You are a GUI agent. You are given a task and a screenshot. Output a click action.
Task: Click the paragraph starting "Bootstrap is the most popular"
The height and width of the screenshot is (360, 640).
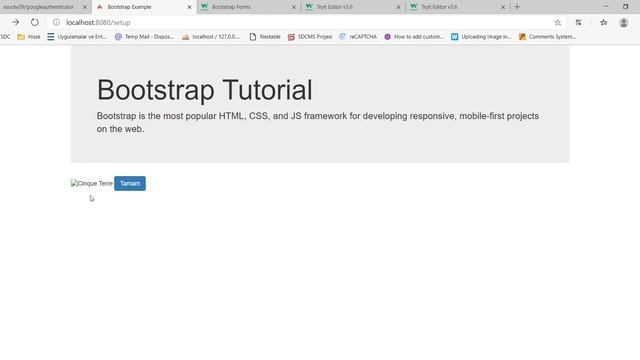318,122
